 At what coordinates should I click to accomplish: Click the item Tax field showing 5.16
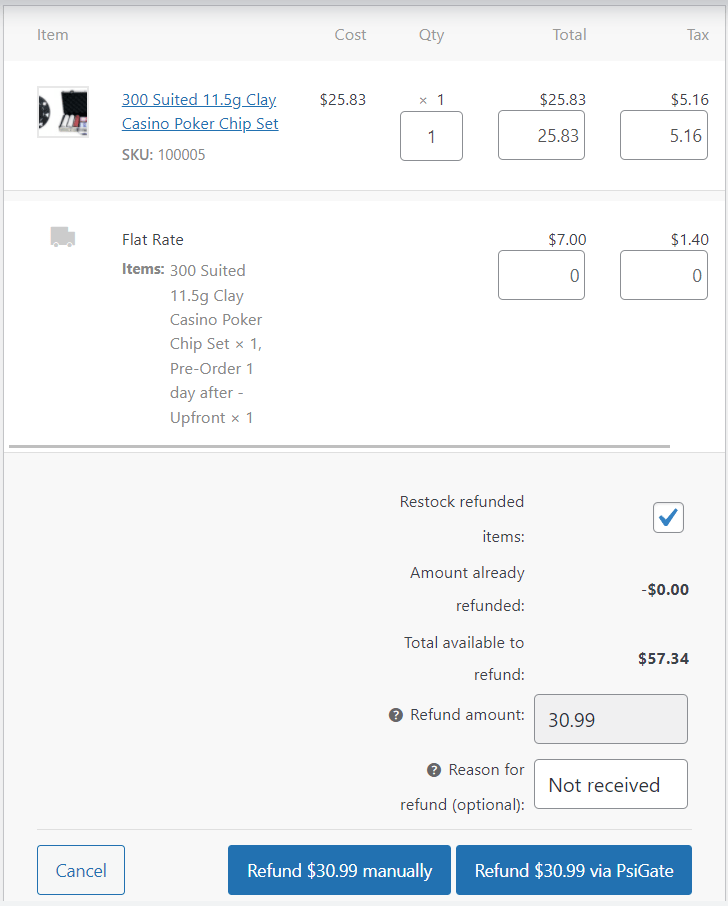point(663,134)
